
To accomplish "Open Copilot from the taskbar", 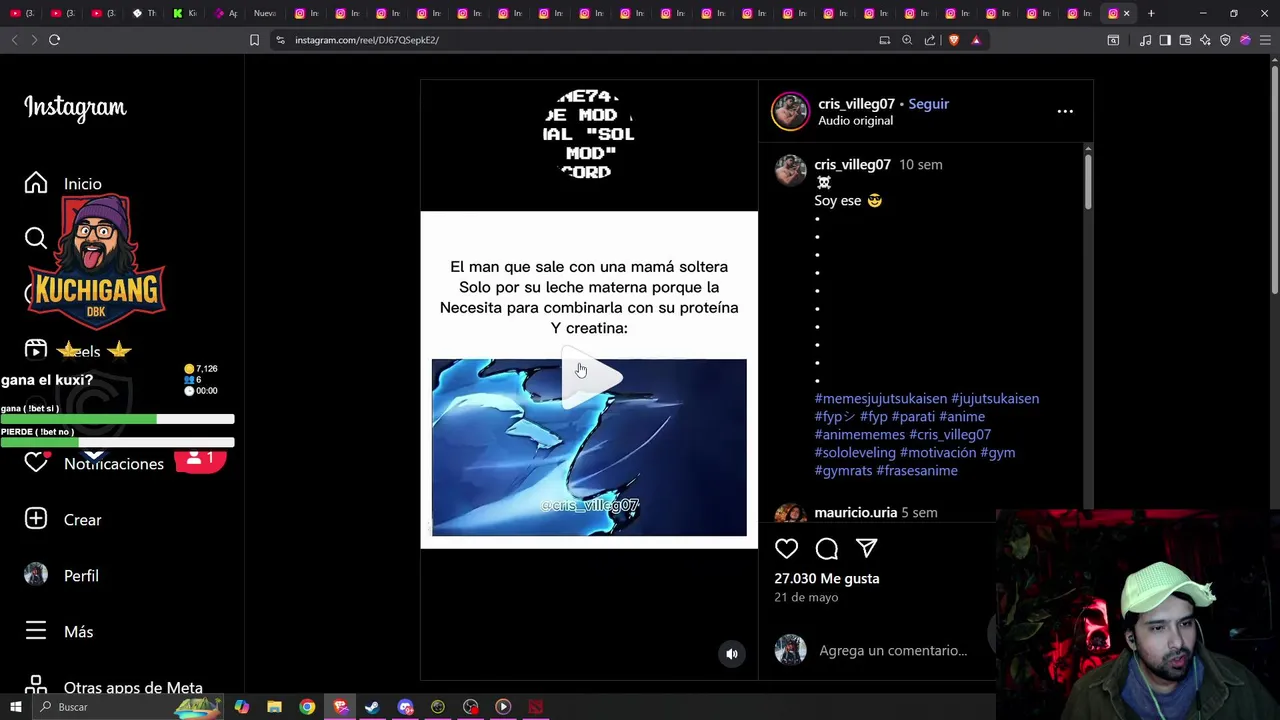I will click(x=241, y=707).
